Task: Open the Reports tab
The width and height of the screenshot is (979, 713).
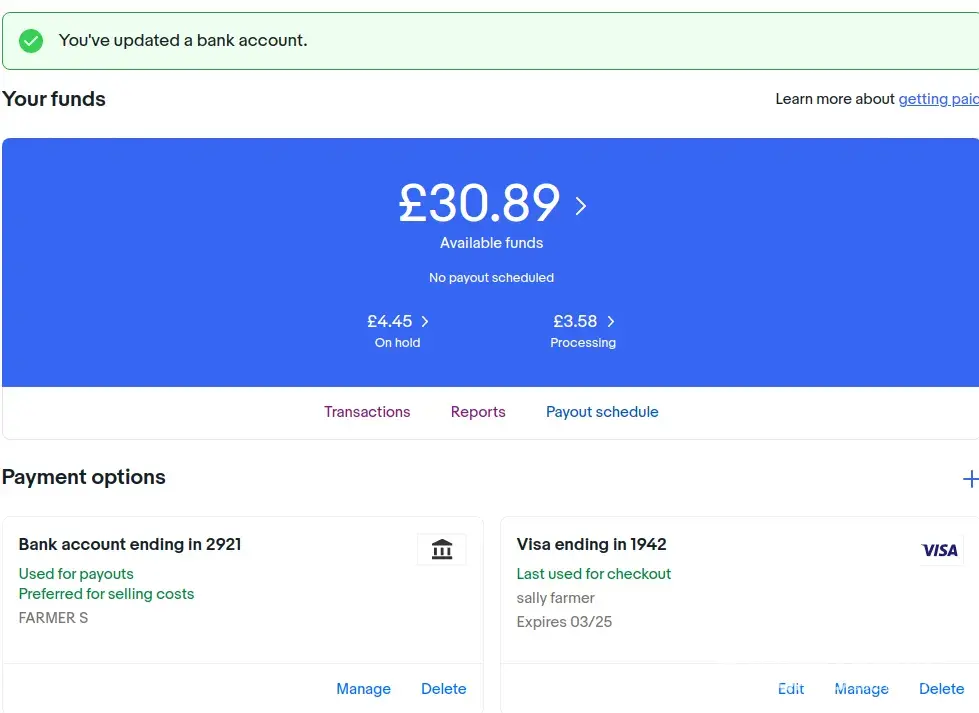Action: (478, 412)
